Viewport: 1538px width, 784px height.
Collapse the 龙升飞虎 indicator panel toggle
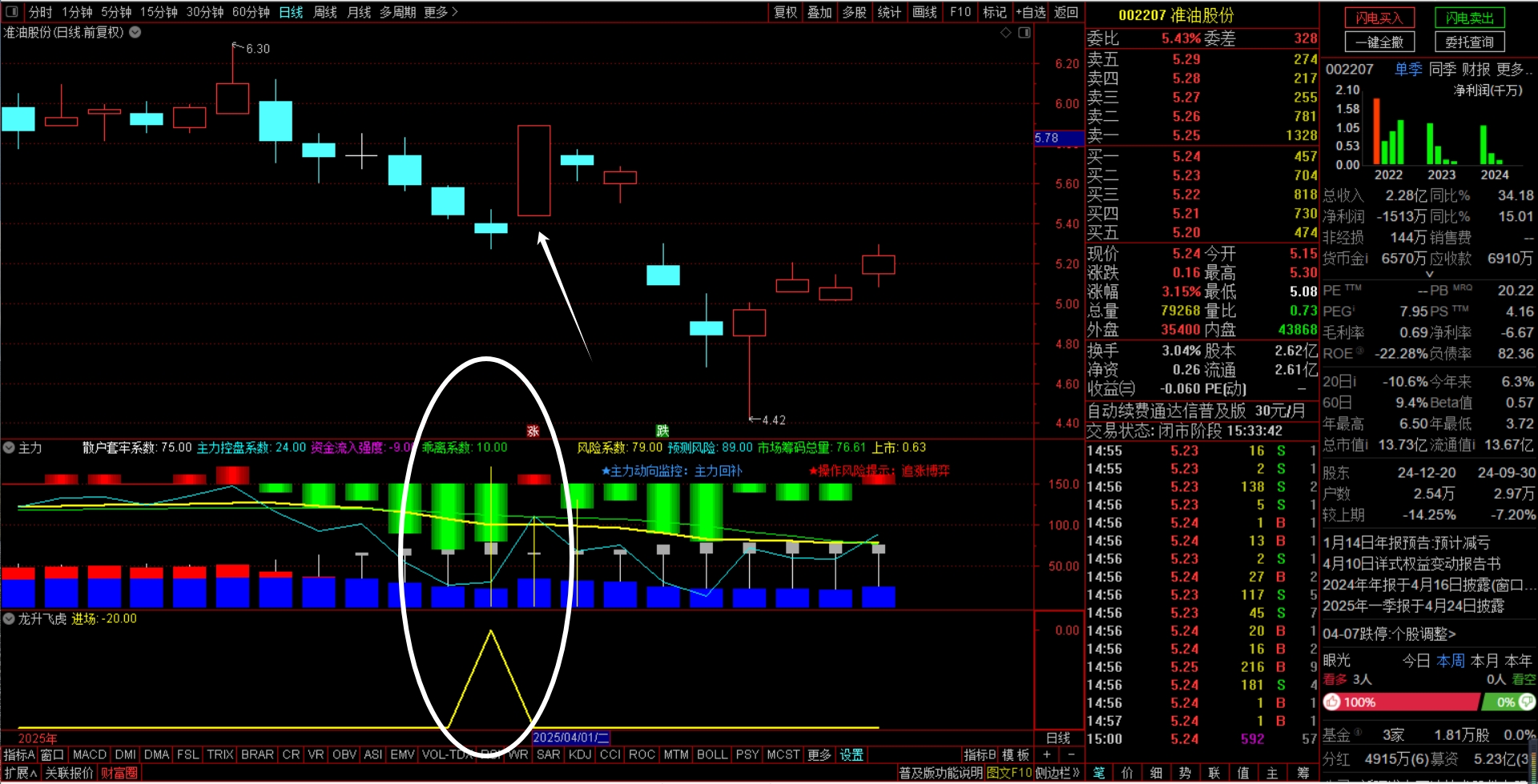(x=10, y=619)
